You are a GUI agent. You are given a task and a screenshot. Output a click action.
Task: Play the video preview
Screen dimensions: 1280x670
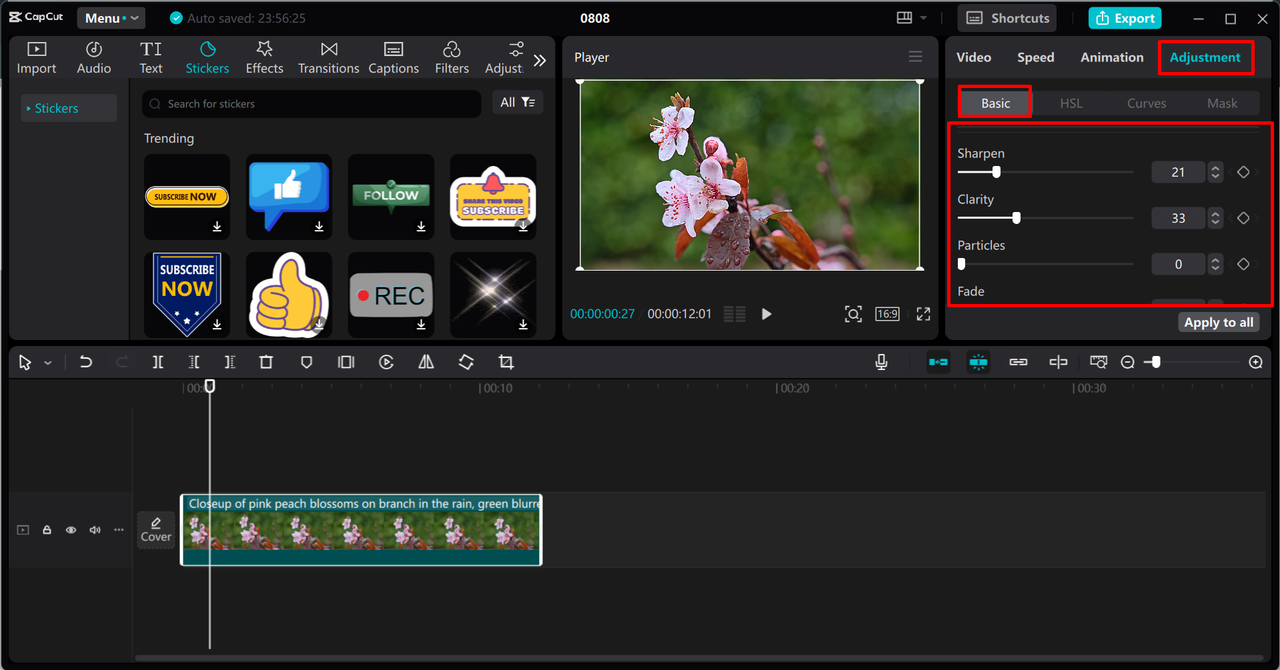tap(766, 314)
